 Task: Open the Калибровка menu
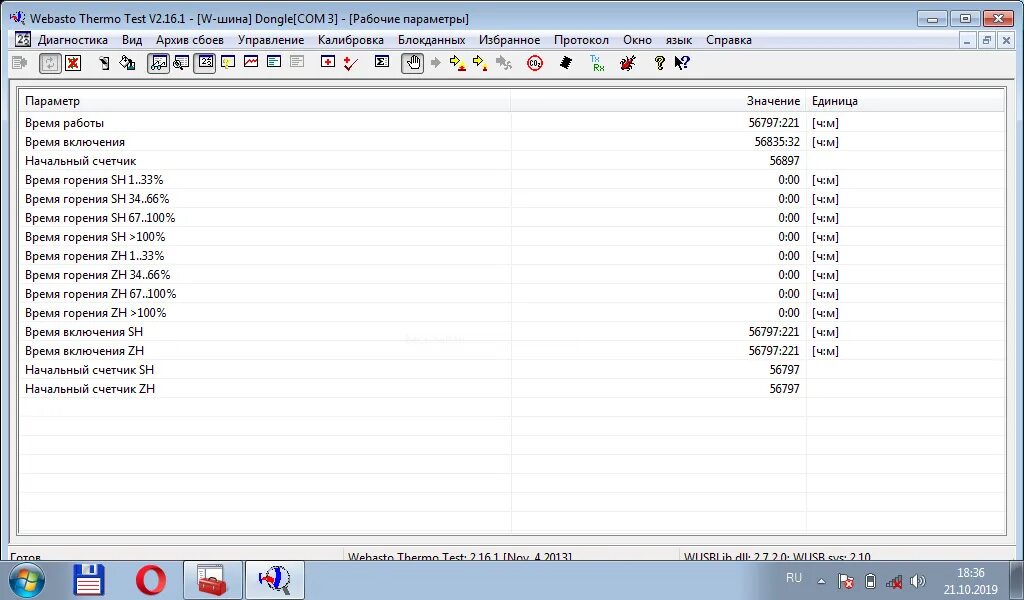point(351,40)
